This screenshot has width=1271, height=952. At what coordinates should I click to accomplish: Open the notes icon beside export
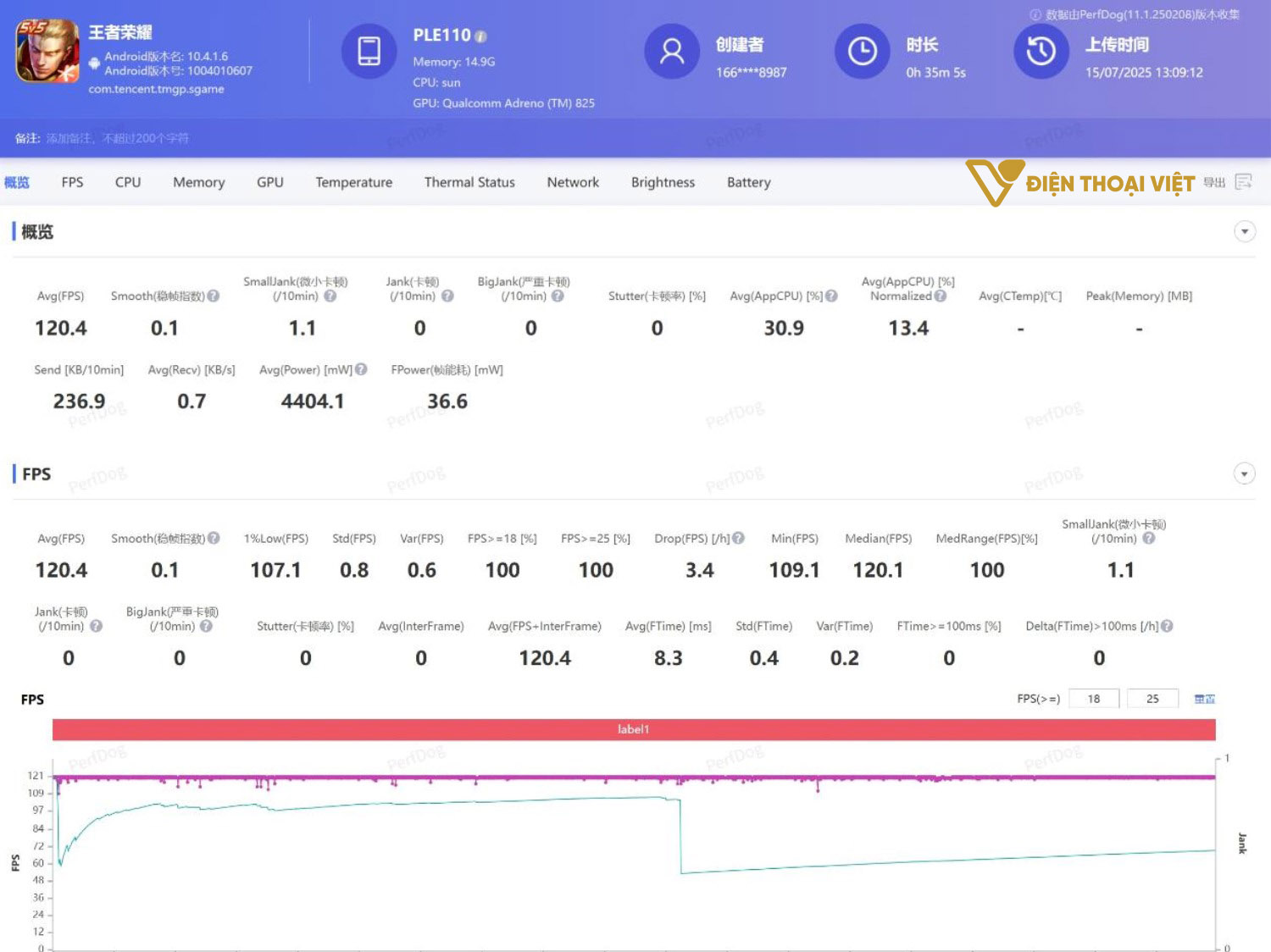coord(1243,182)
